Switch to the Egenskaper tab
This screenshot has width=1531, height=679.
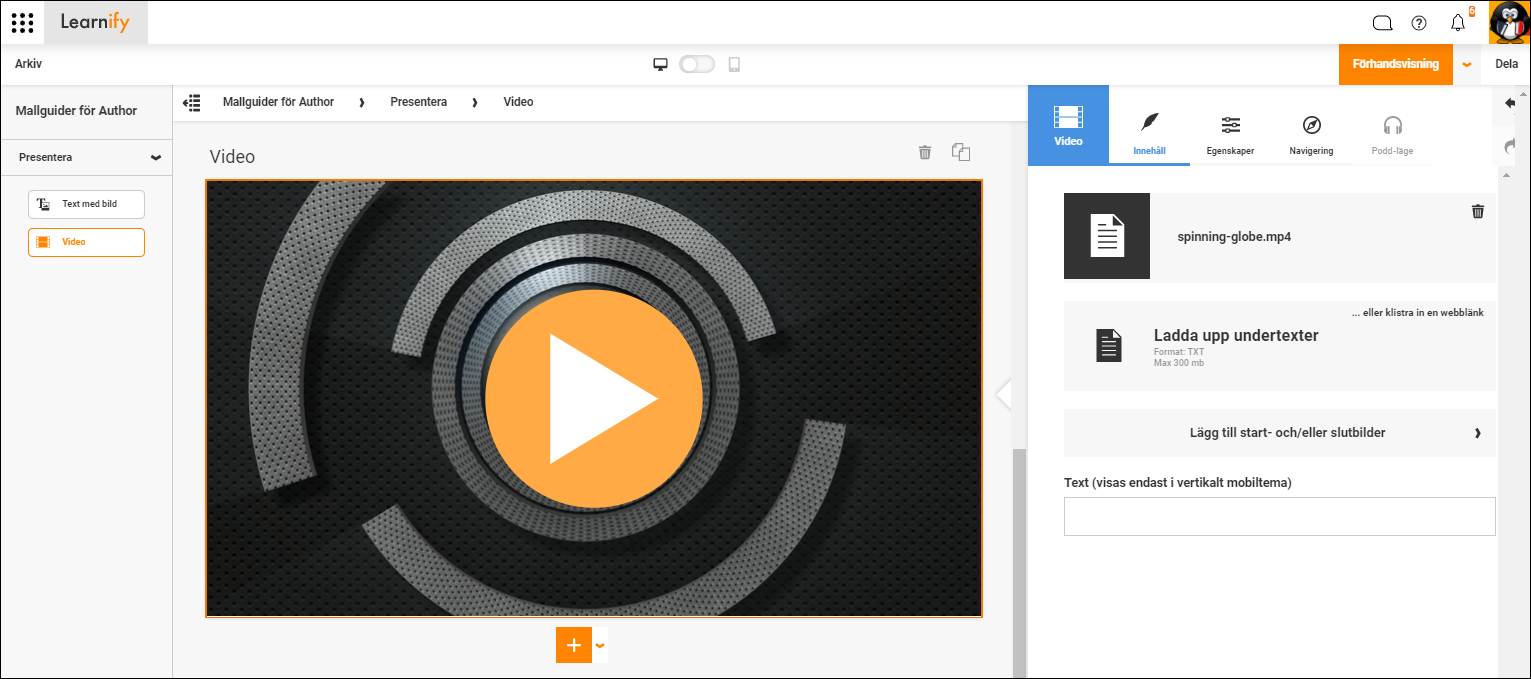(1230, 136)
